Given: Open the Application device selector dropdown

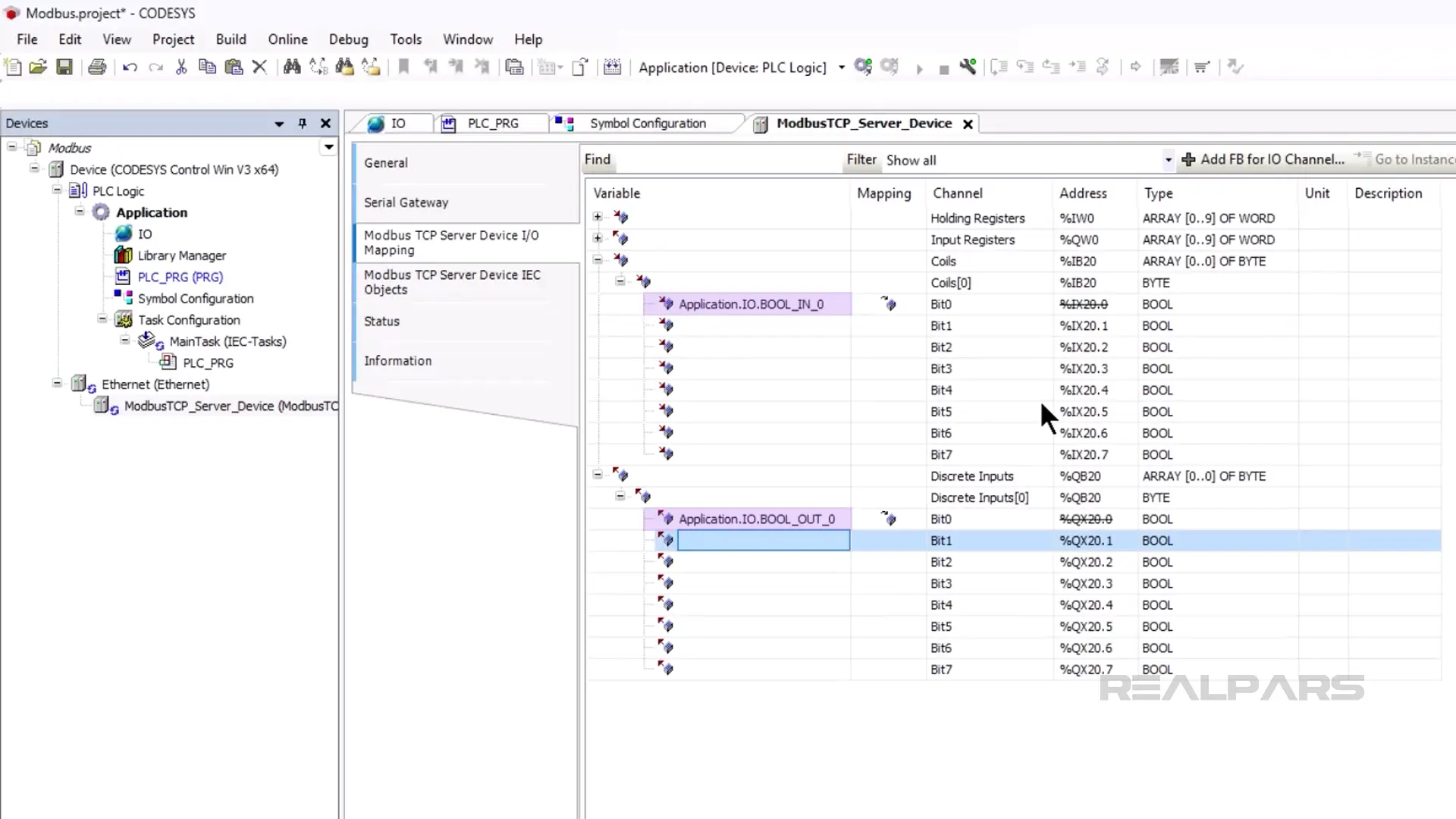Looking at the screenshot, I should click(x=842, y=67).
